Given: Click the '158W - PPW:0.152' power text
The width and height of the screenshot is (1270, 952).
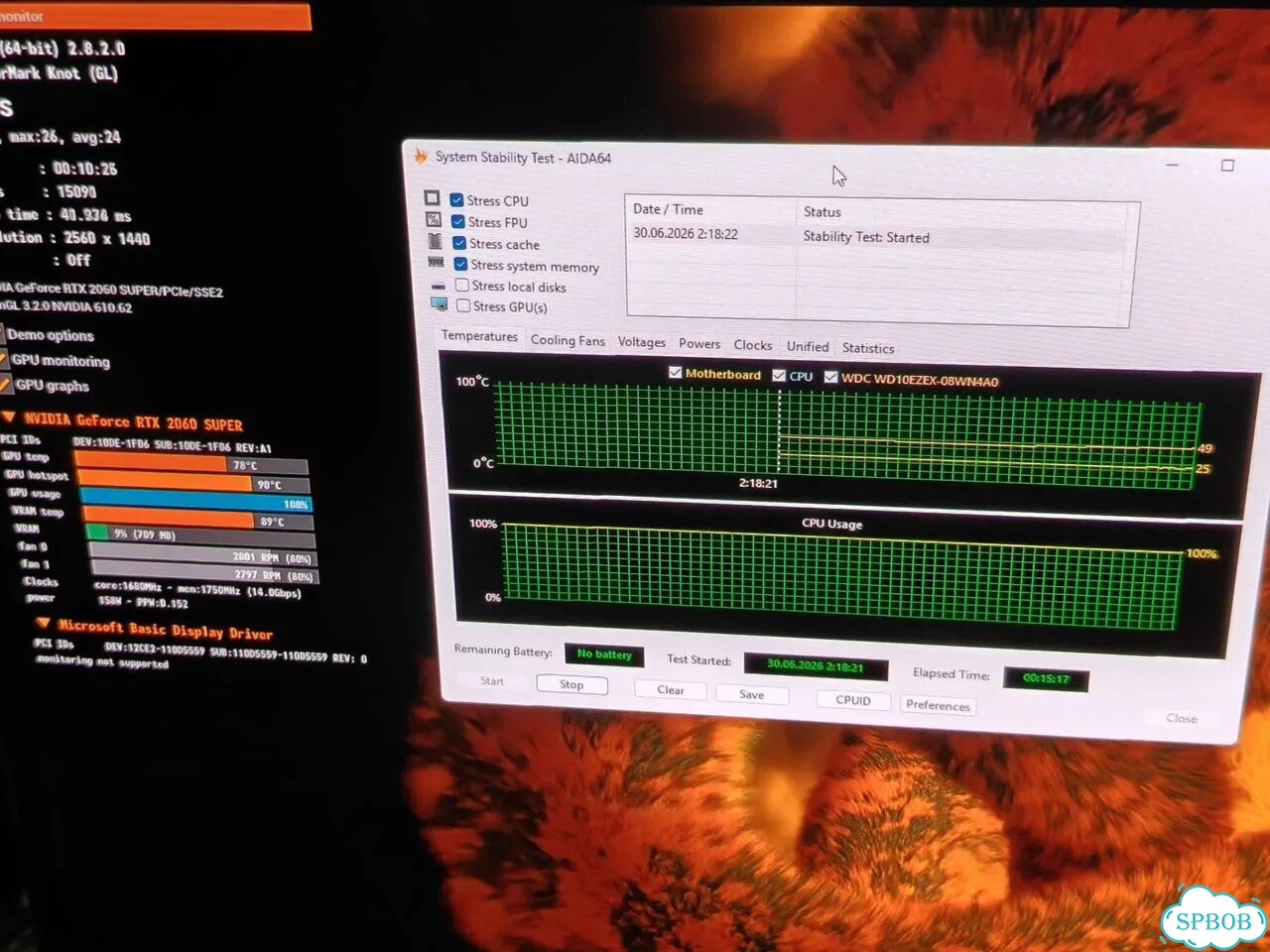Looking at the screenshot, I should [143, 601].
